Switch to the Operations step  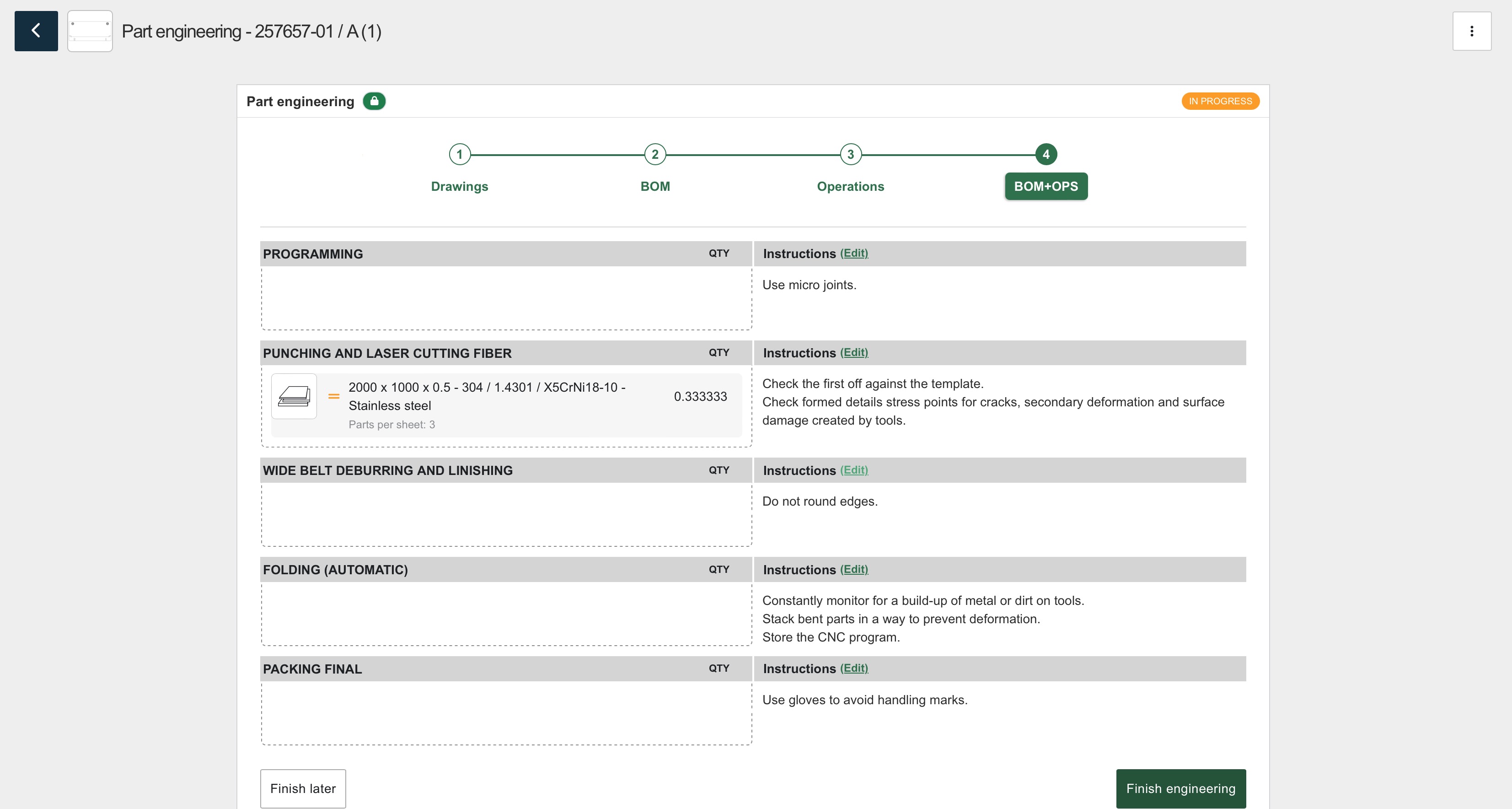[850, 186]
